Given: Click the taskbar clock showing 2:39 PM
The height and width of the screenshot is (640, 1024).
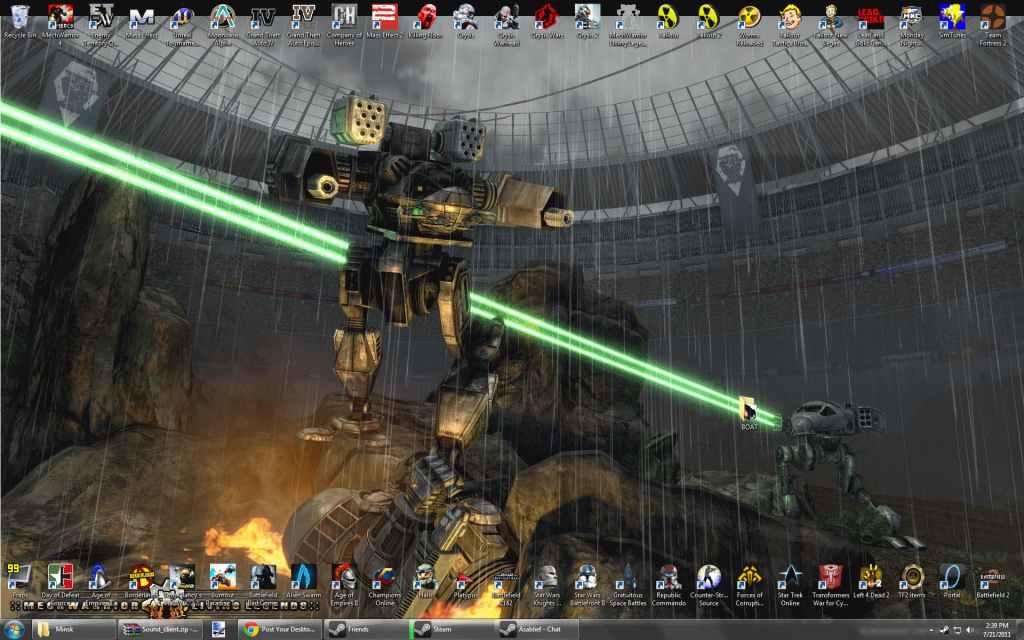Looking at the screenshot, I should 997,629.
